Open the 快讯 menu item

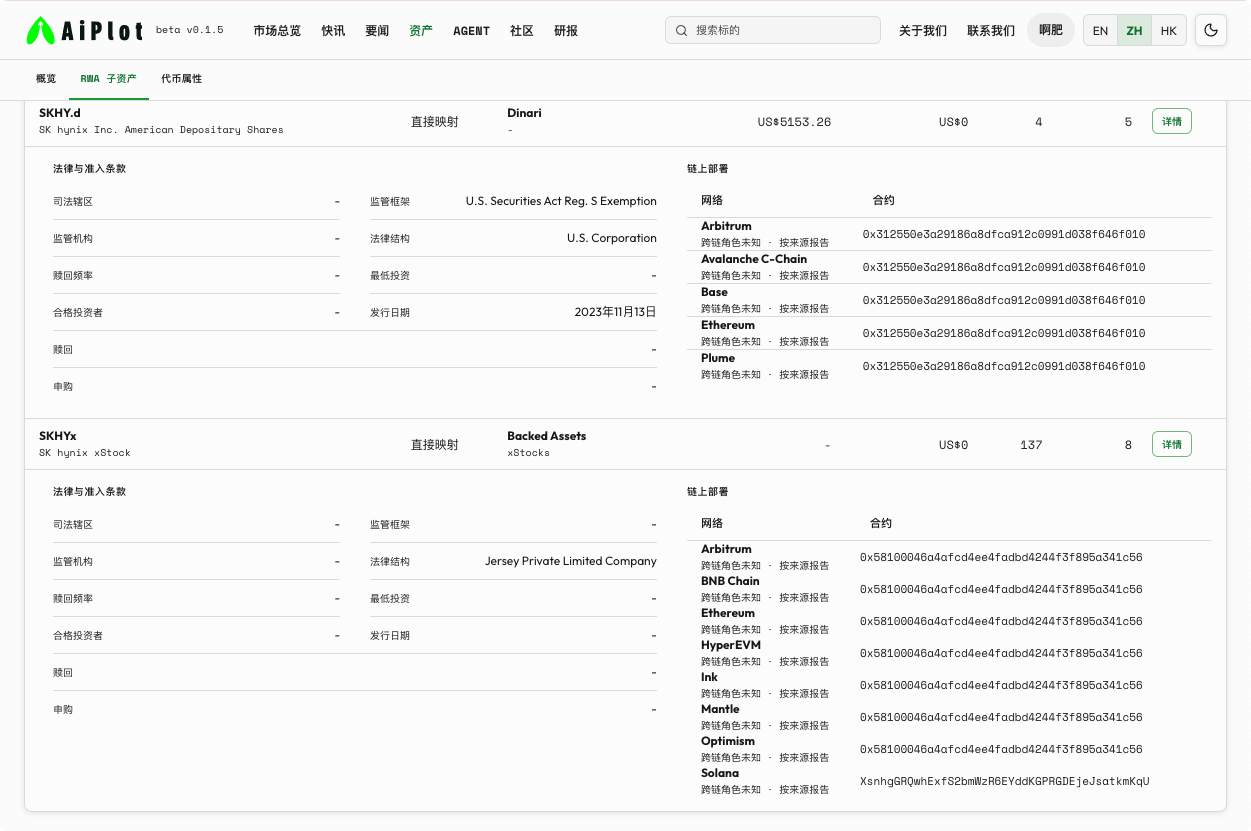click(333, 30)
